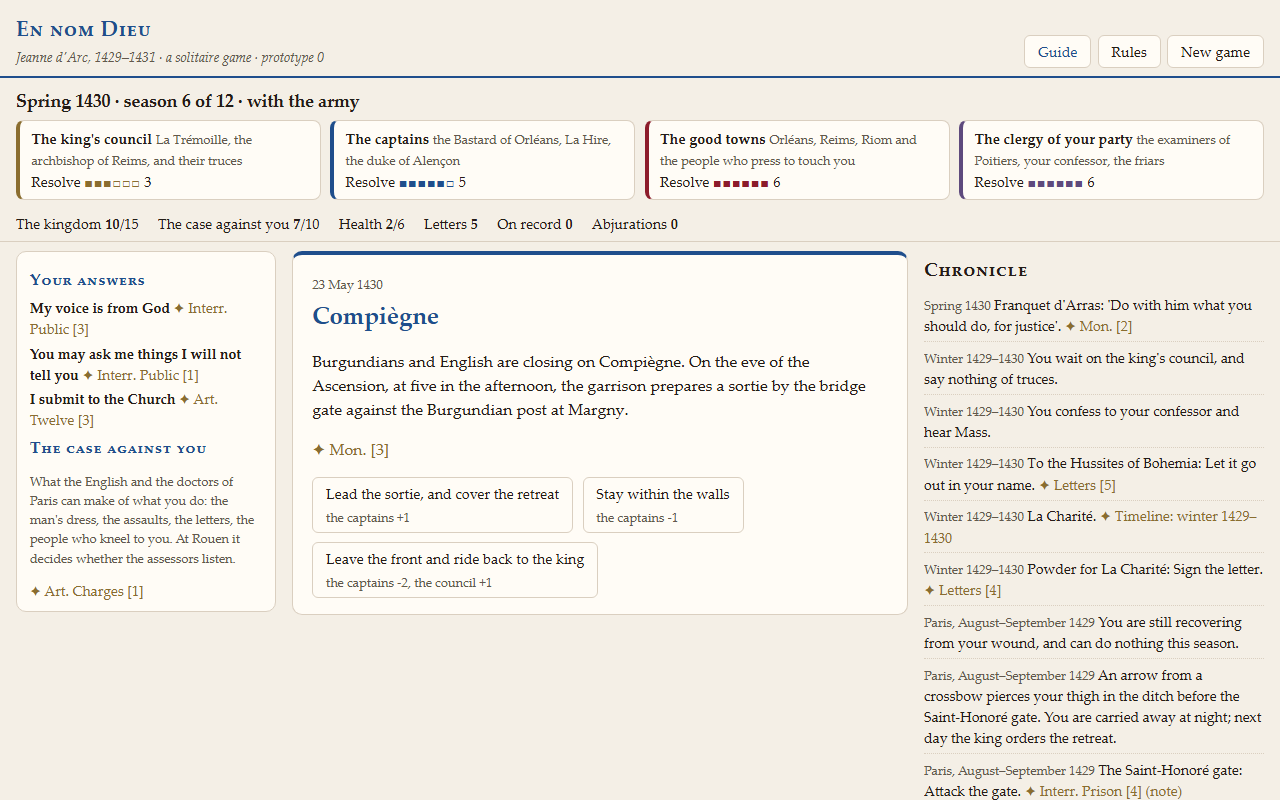Click the Your answers heading
This screenshot has height=800, width=1280.
tap(87, 280)
